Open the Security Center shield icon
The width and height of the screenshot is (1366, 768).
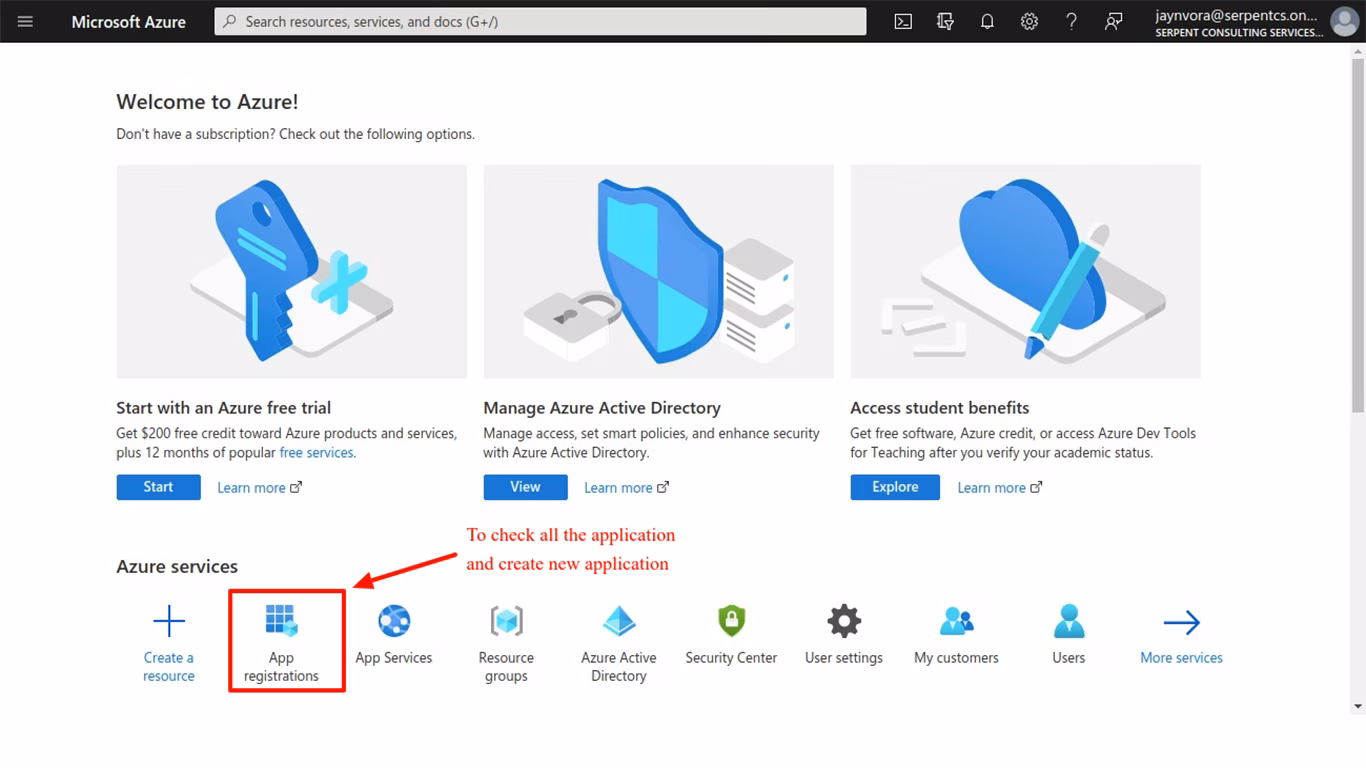[731, 621]
